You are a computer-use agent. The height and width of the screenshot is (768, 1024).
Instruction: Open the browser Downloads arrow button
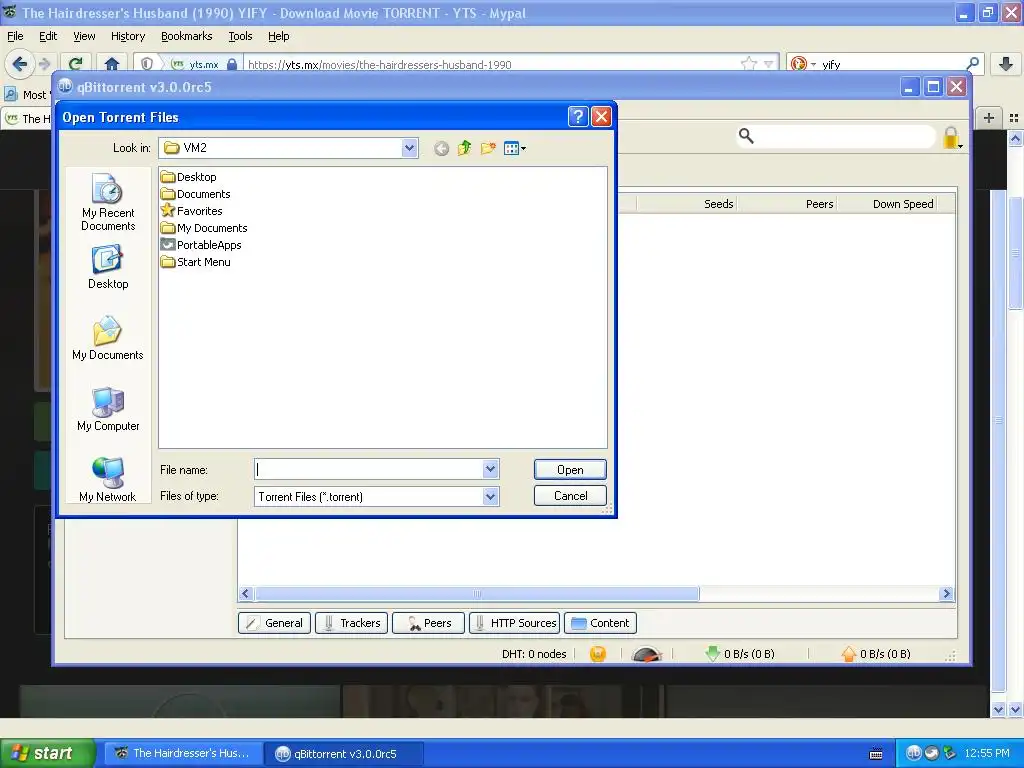pyautogui.click(x=1006, y=64)
